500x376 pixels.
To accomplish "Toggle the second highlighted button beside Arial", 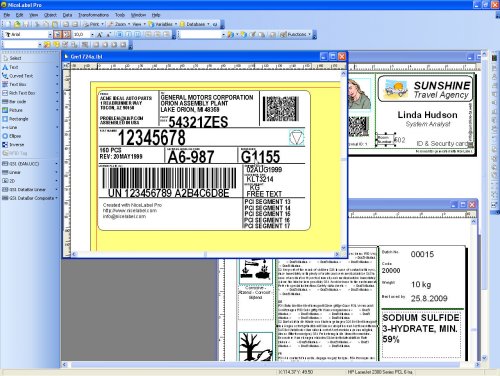I will (67, 34).
